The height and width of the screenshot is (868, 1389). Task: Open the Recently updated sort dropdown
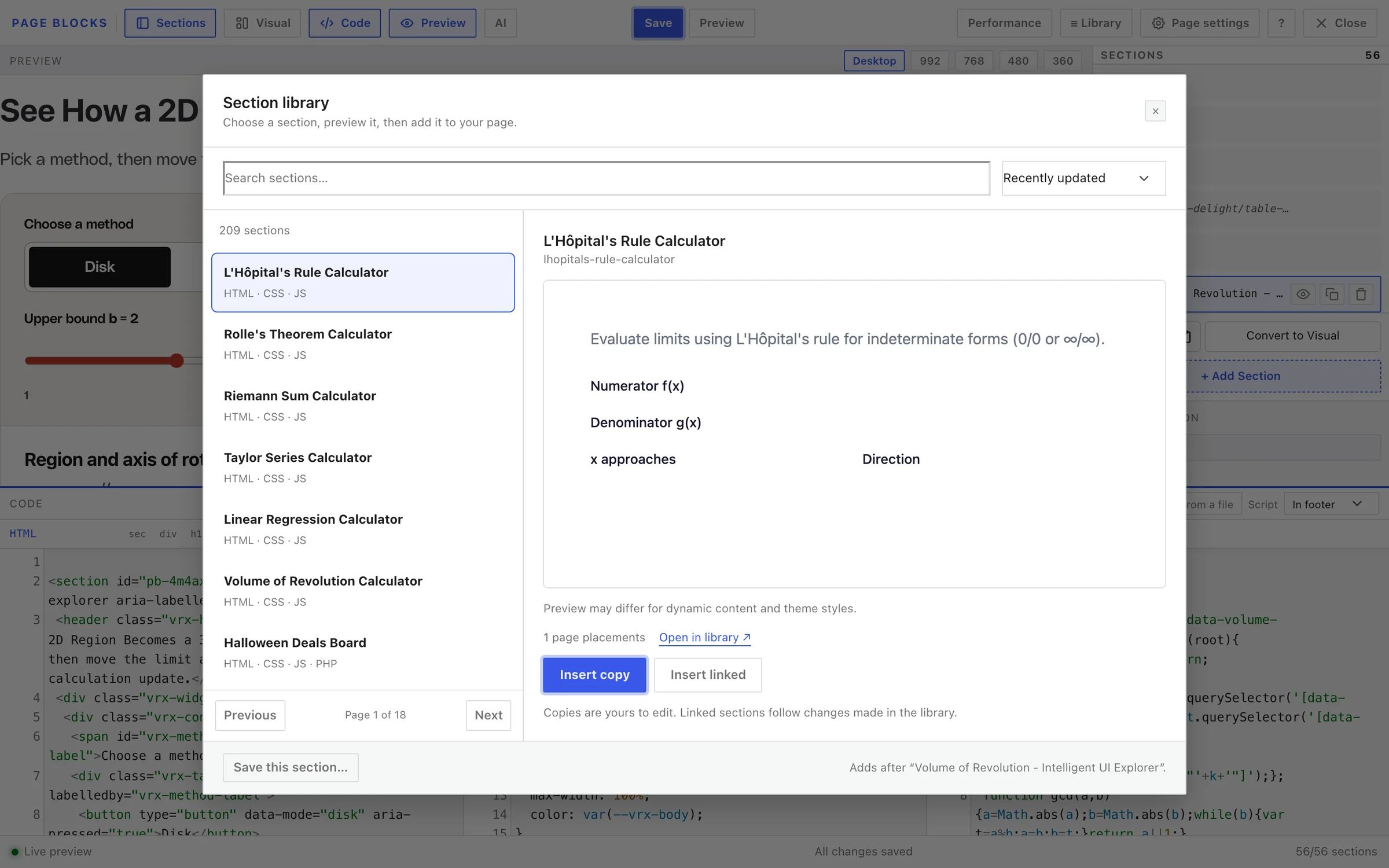(1083, 178)
